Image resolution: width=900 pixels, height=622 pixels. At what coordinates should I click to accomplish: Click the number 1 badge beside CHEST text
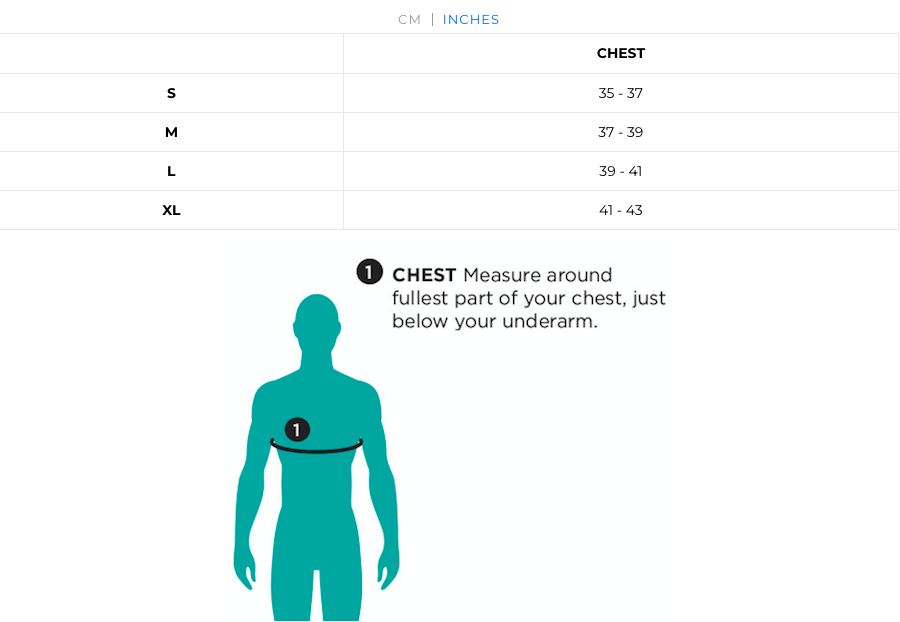coord(370,271)
